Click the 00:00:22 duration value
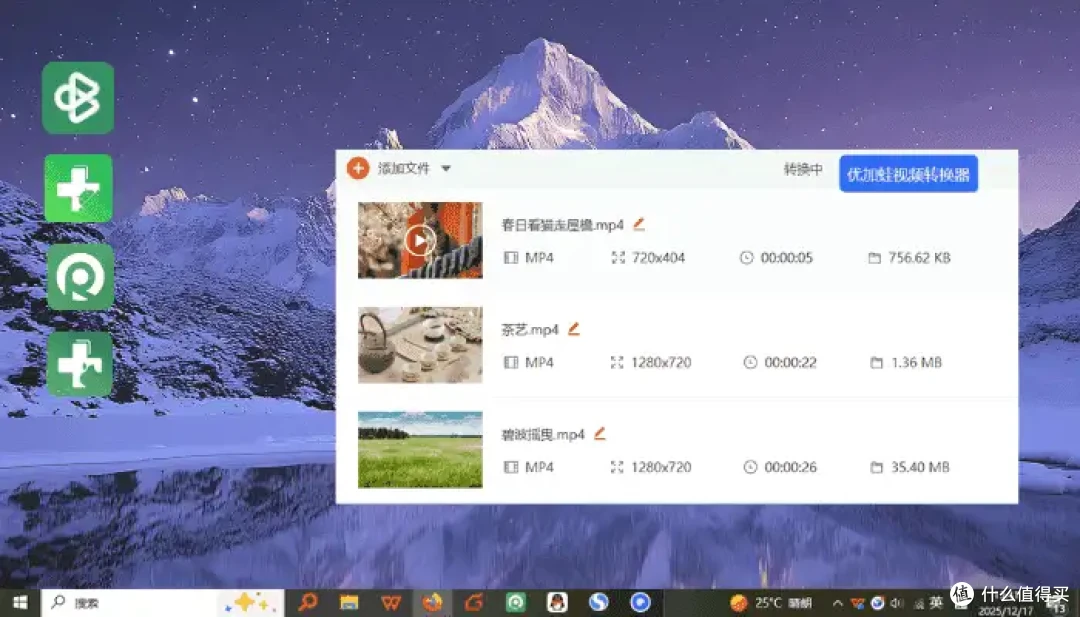 tap(790, 362)
